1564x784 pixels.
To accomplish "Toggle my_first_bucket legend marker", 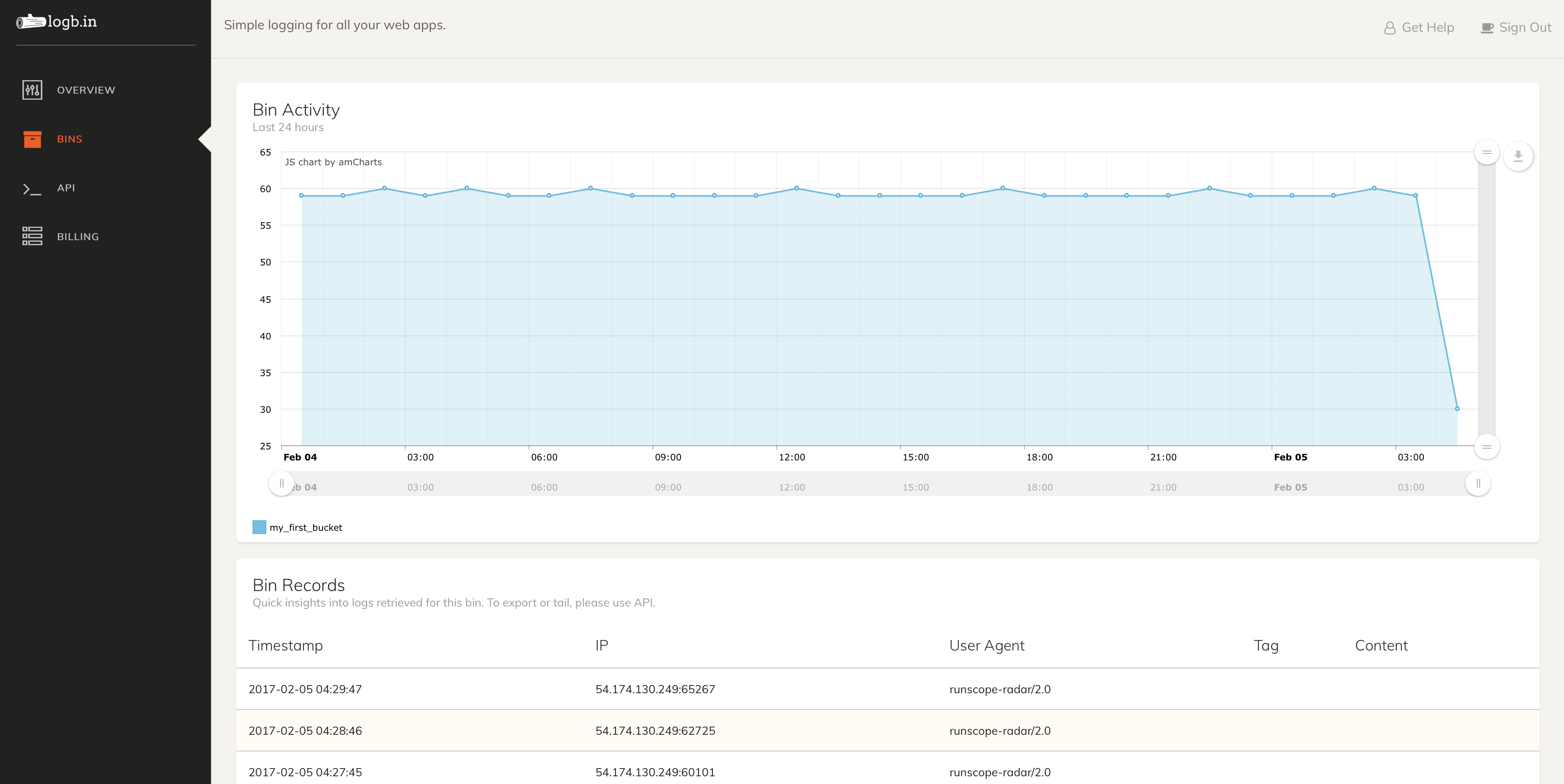I will click(259, 527).
